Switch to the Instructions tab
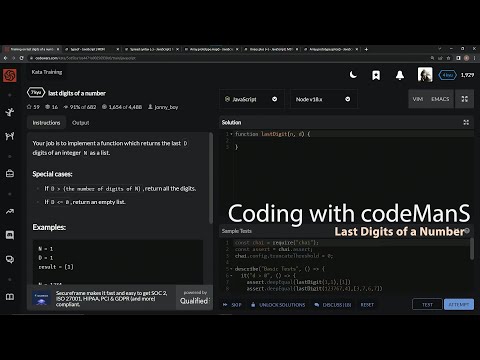The image size is (480, 360). coord(46,123)
